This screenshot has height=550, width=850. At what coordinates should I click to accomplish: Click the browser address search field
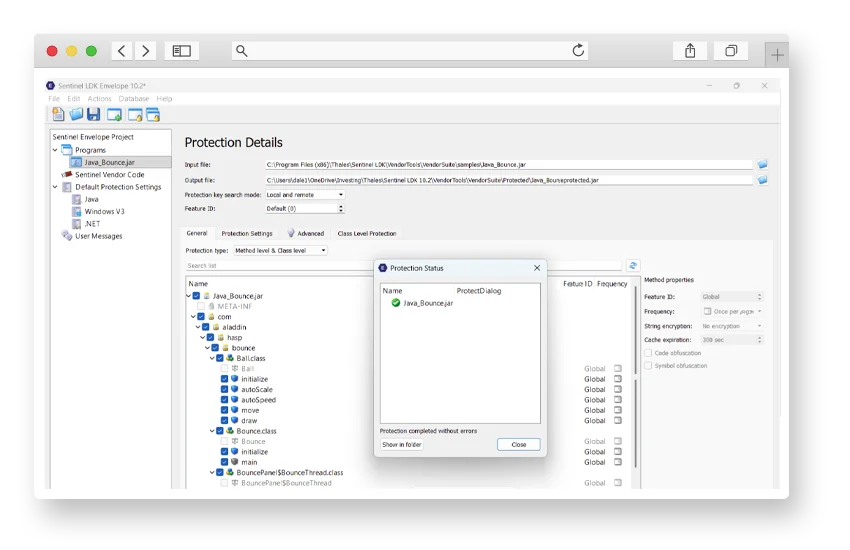tap(410, 51)
